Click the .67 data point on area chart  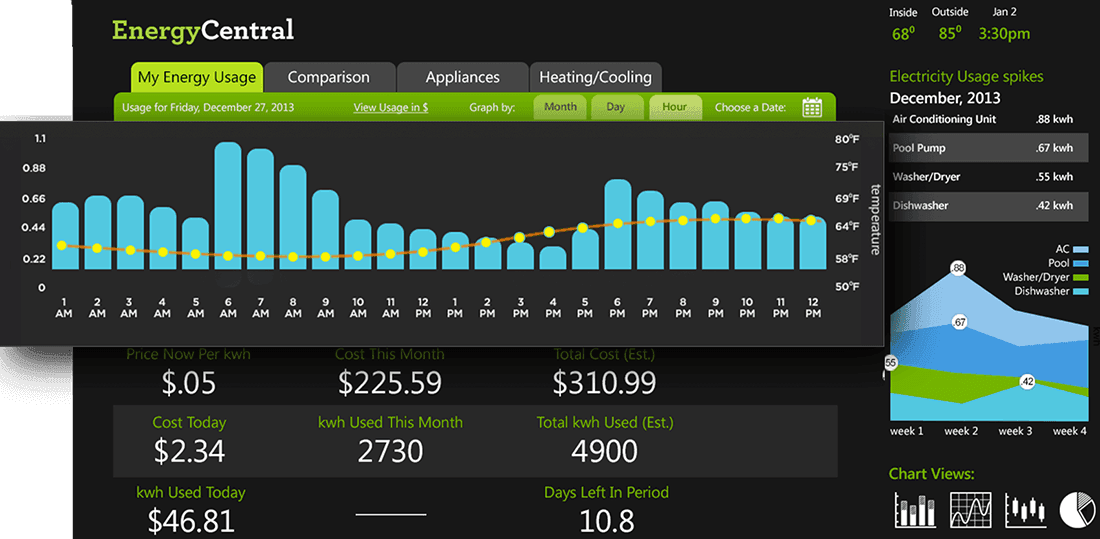pyautogui.click(x=960, y=322)
